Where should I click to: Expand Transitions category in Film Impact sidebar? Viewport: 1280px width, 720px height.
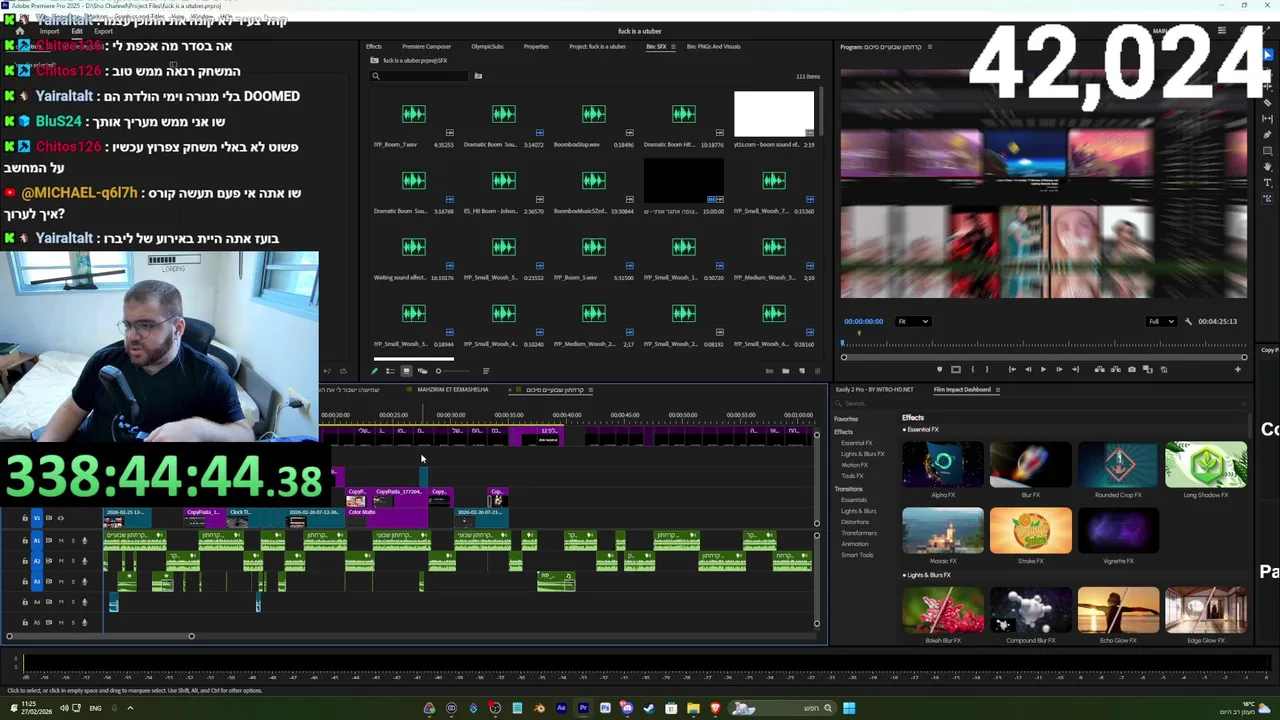point(848,489)
